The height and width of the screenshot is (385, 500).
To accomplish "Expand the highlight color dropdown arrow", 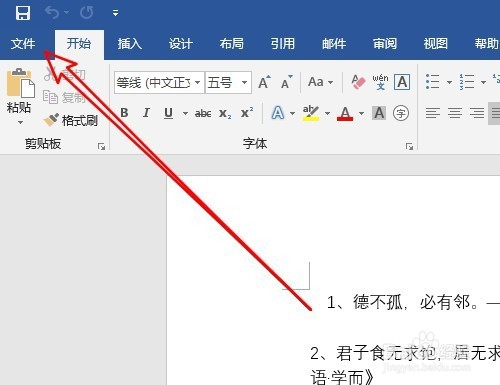I will [327, 113].
